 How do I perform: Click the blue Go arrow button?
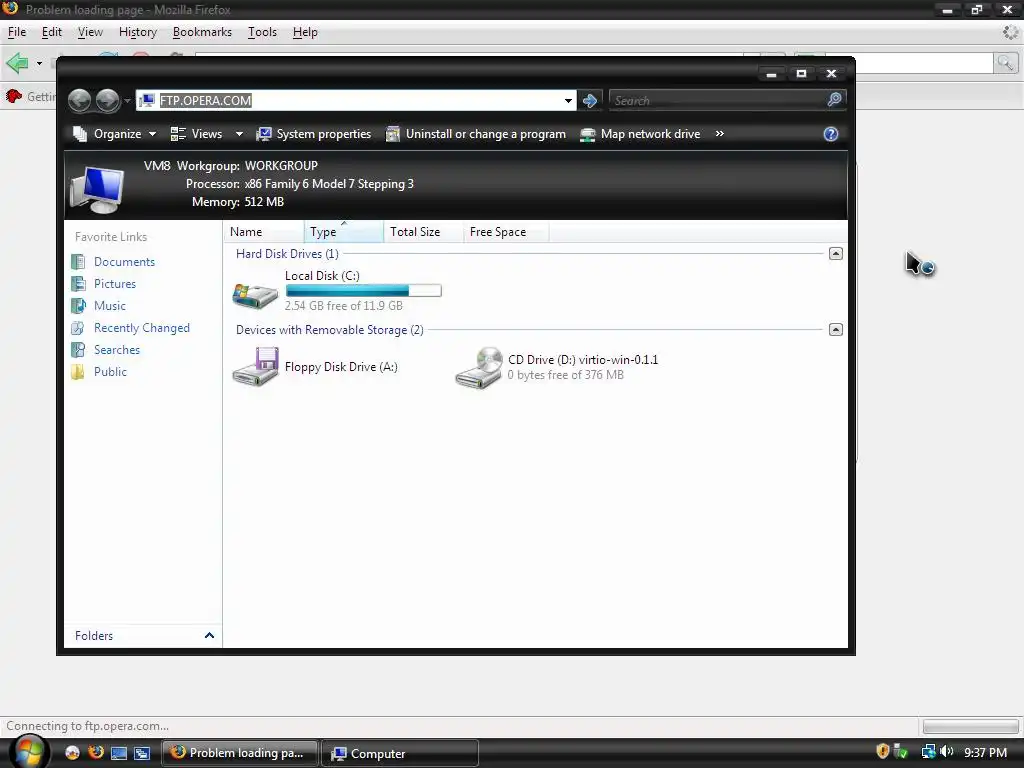point(590,101)
